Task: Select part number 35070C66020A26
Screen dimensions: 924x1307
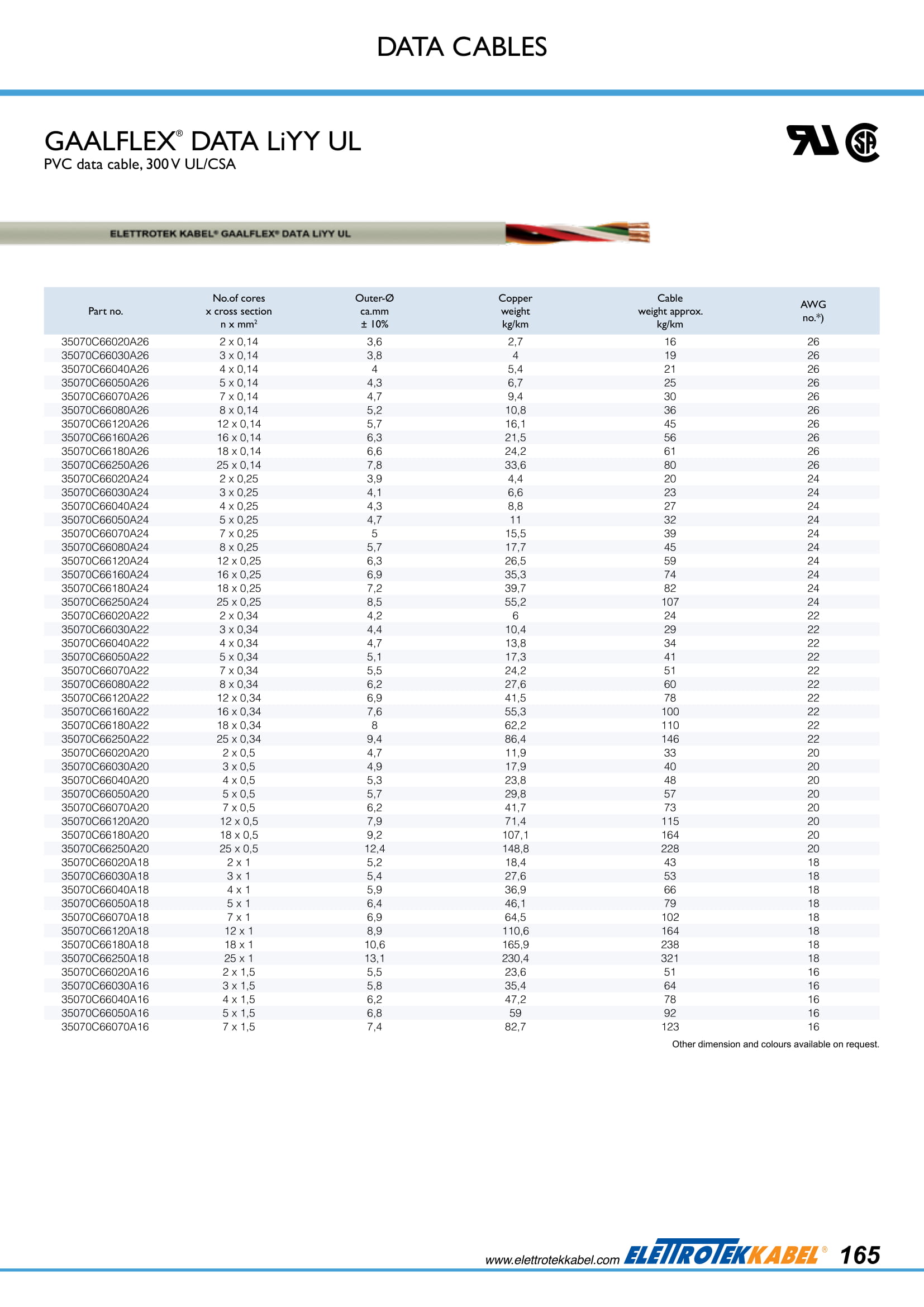Action: (105, 341)
